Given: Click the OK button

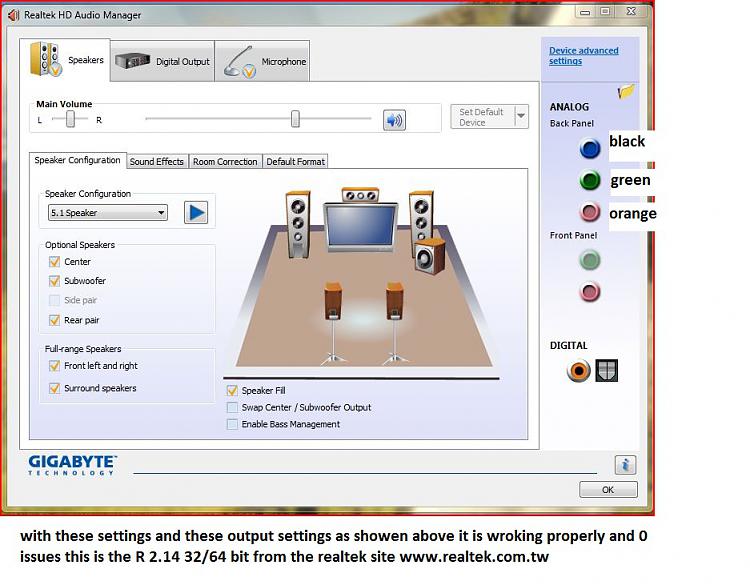Looking at the screenshot, I should [608, 490].
